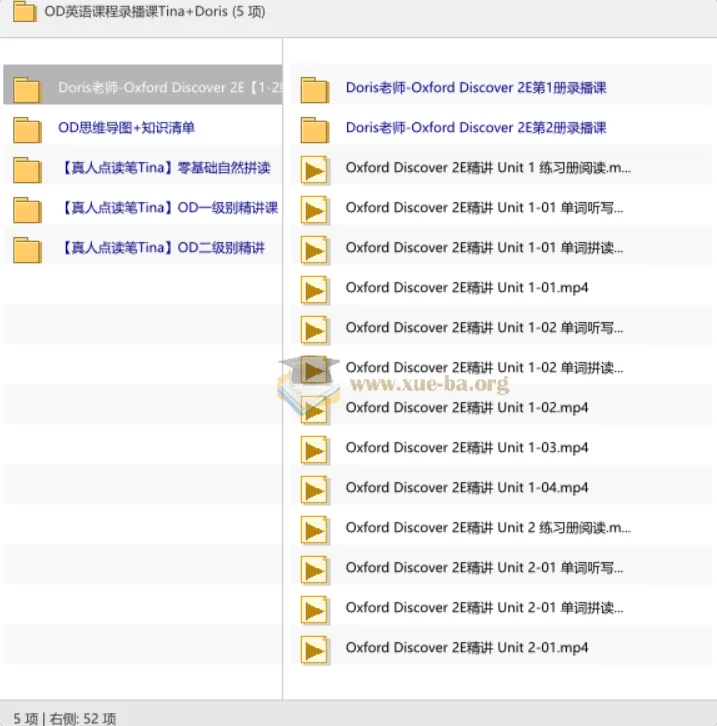Image resolution: width=717 pixels, height=726 pixels.
Task: Click video icon of Unit 1-02.mp4
Action: point(315,410)
